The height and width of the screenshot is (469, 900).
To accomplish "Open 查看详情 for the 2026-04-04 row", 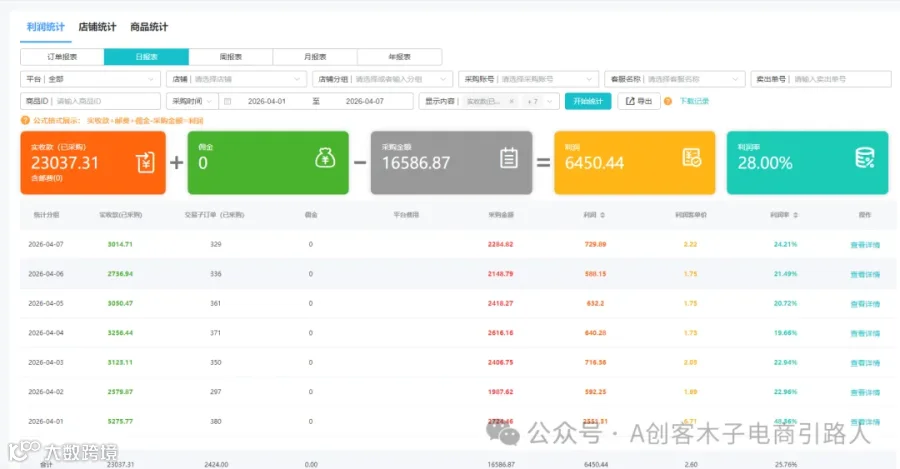I will (x=865, y=334).
